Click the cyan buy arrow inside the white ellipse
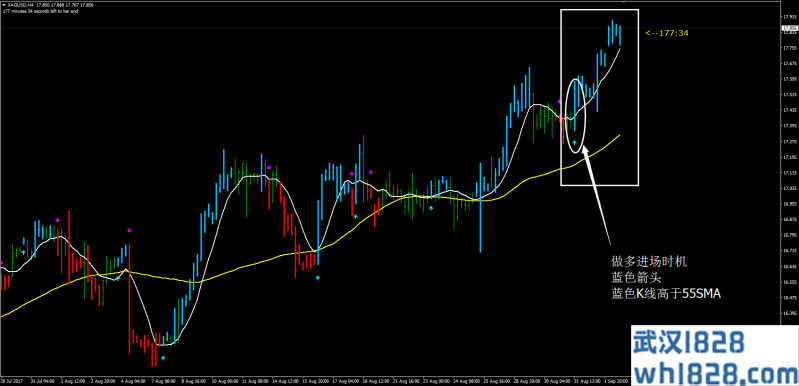 point(575,143)
